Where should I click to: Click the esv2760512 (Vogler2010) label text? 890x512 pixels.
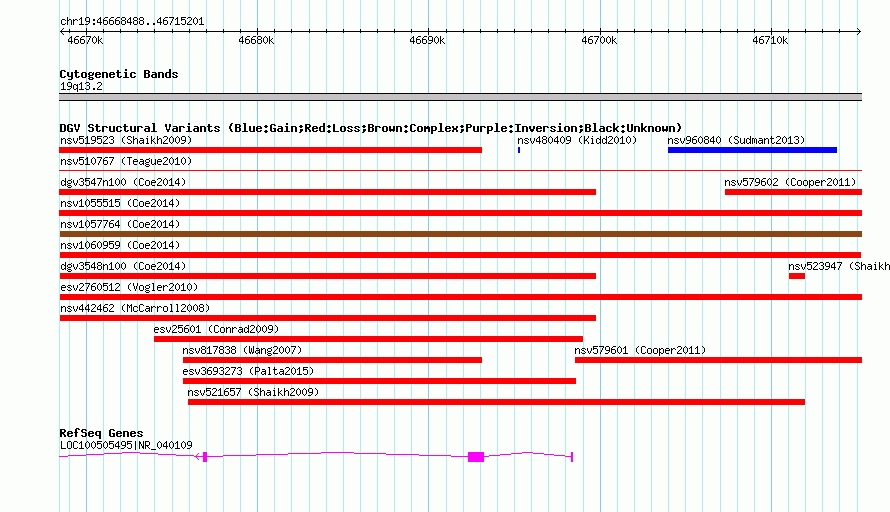129,287
